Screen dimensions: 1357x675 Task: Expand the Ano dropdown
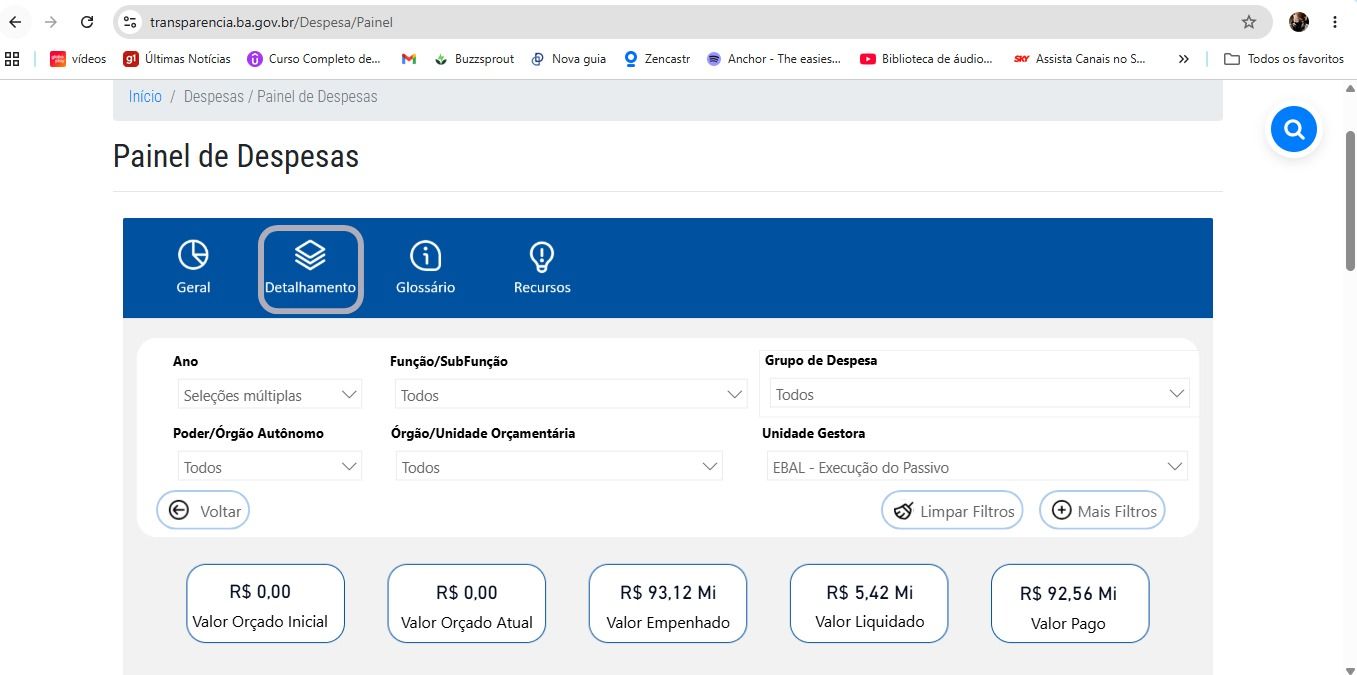[270, 395]
